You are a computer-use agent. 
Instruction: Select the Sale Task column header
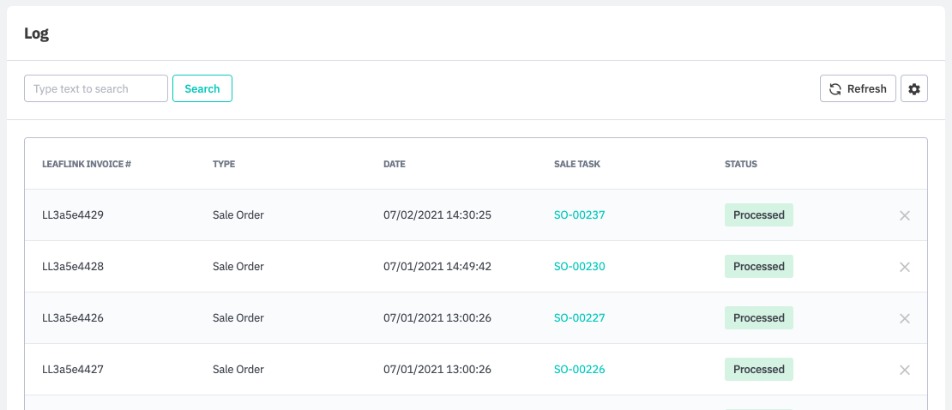point(577,164)
